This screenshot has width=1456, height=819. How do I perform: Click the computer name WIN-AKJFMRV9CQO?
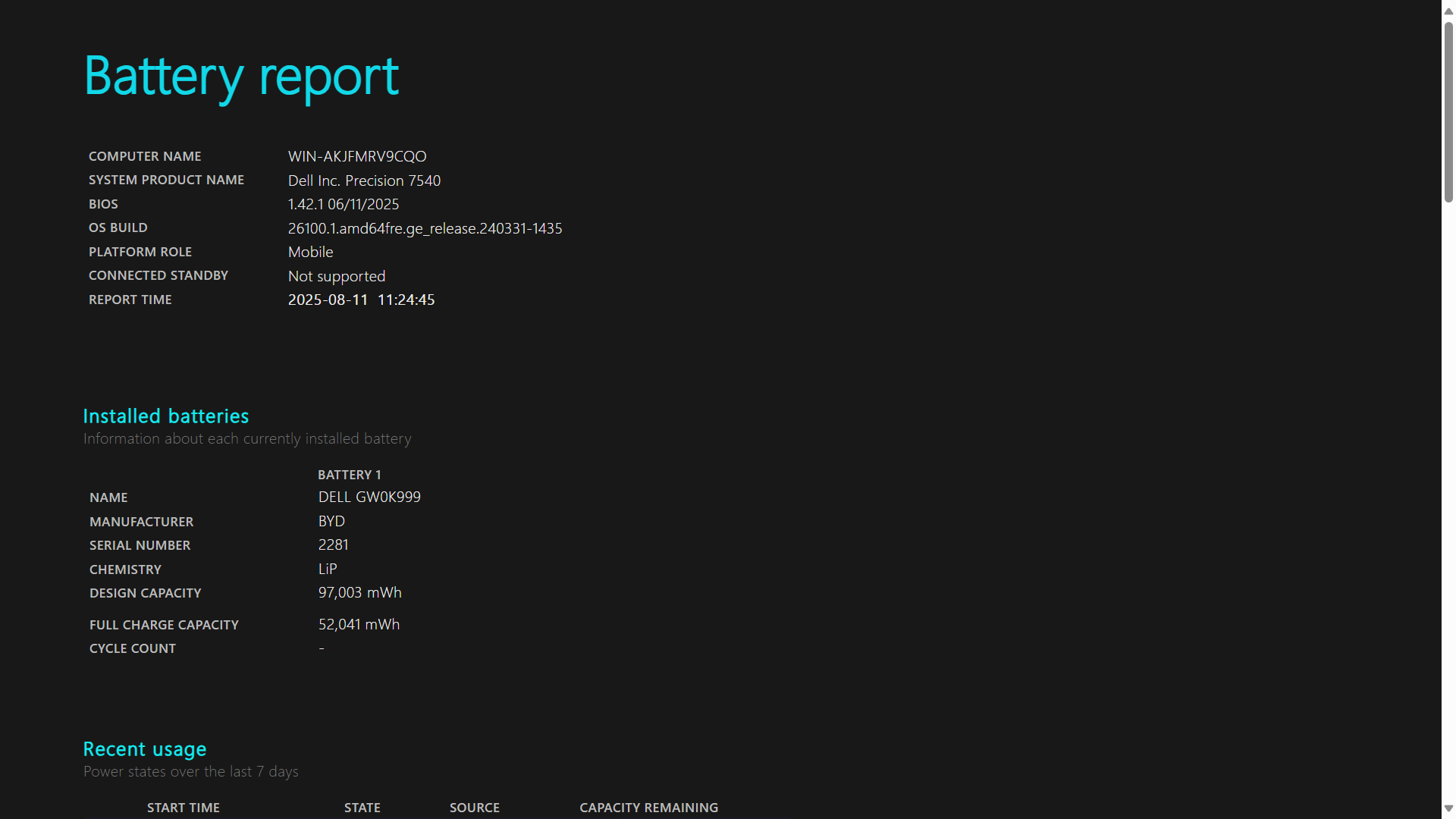[x=357, y=156]
